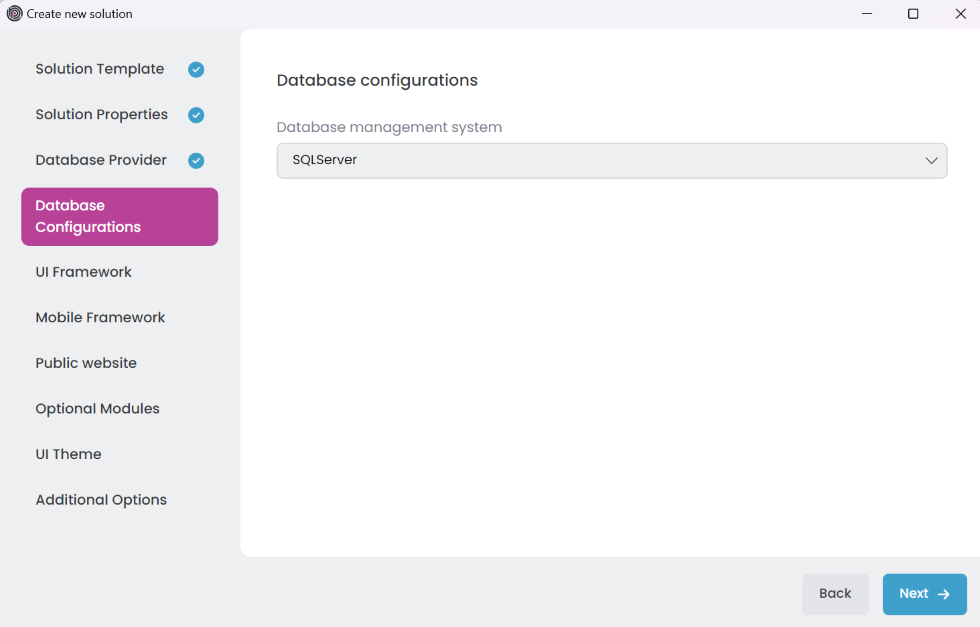Open the Optional Modules step
Image resolution: width=980 pixels, height=627 pixels.
[97, 408]
